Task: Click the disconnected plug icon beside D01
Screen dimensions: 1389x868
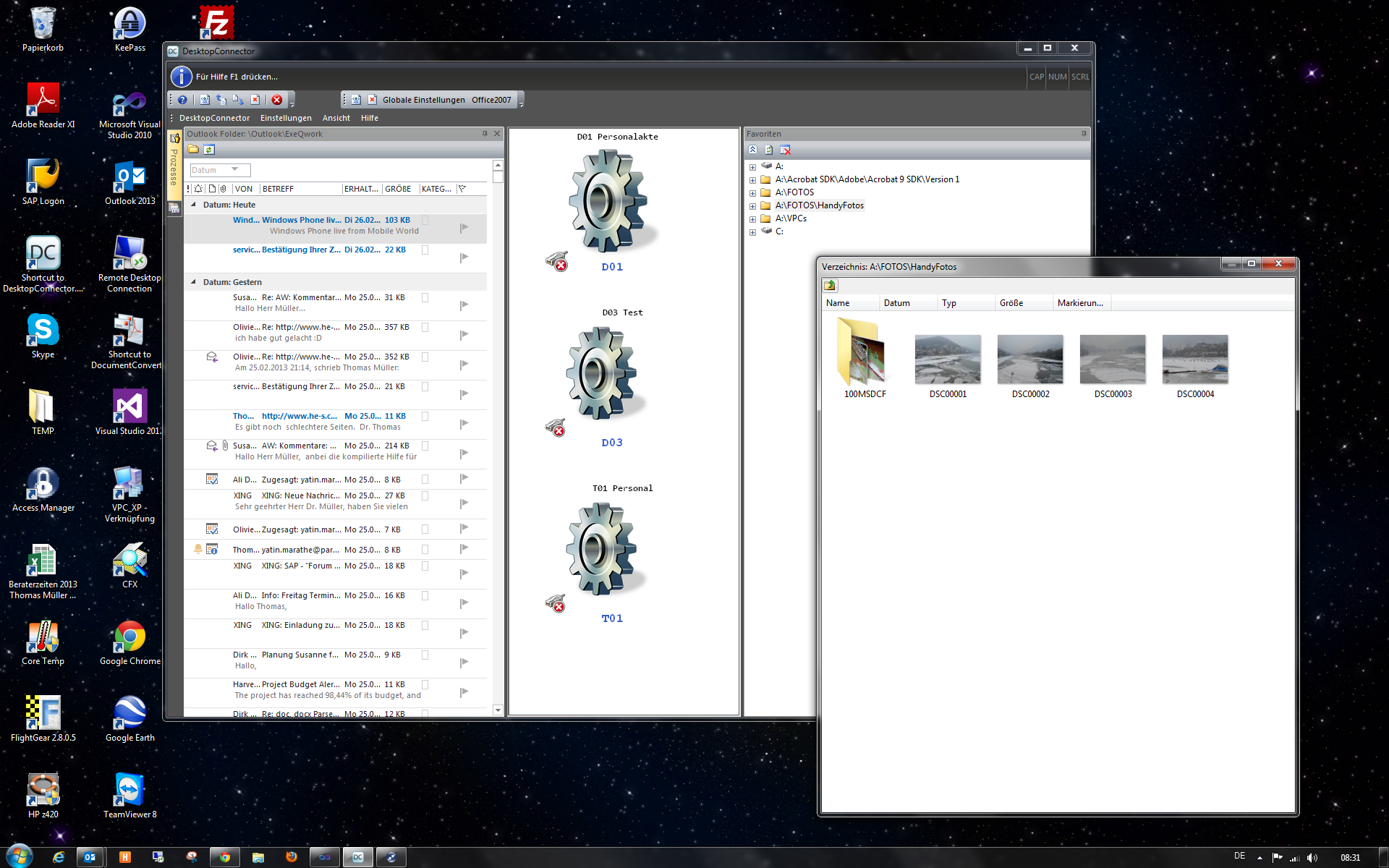Action: pos(557,260)
